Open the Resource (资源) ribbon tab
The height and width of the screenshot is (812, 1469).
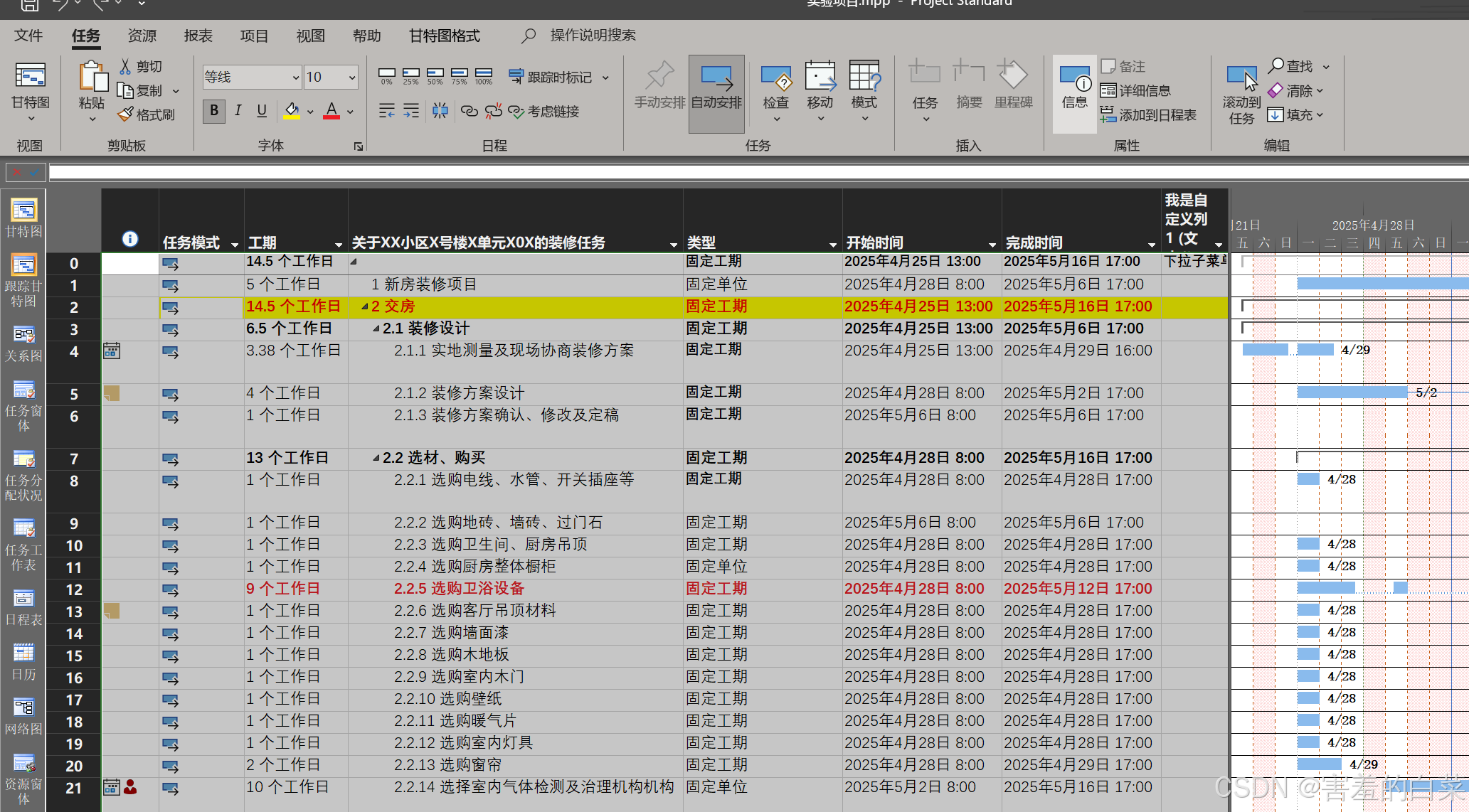142,36
